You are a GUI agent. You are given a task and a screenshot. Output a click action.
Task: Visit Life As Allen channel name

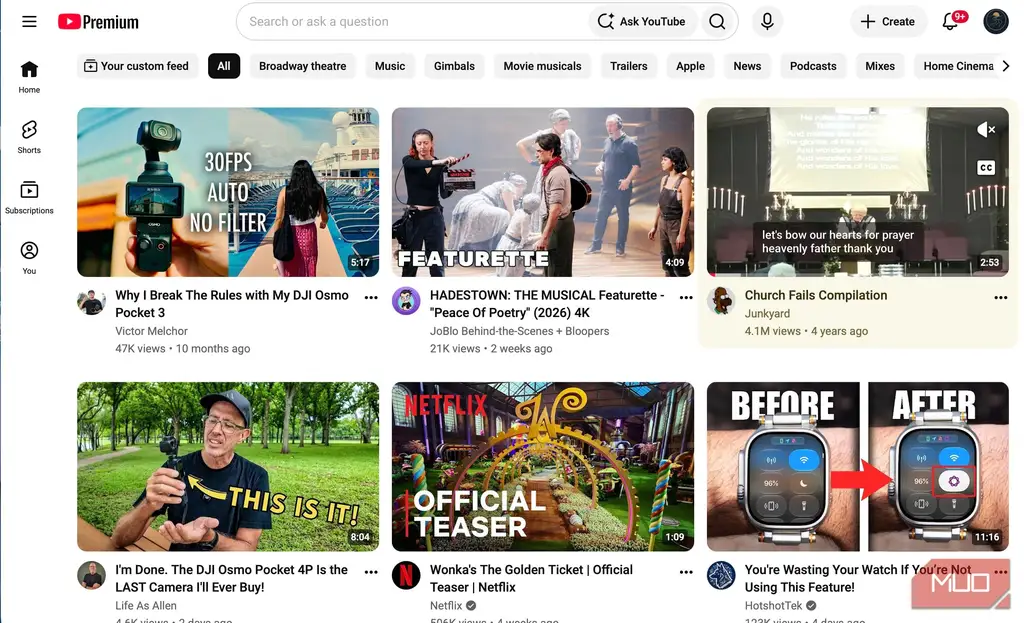click(x=146, y=605)
